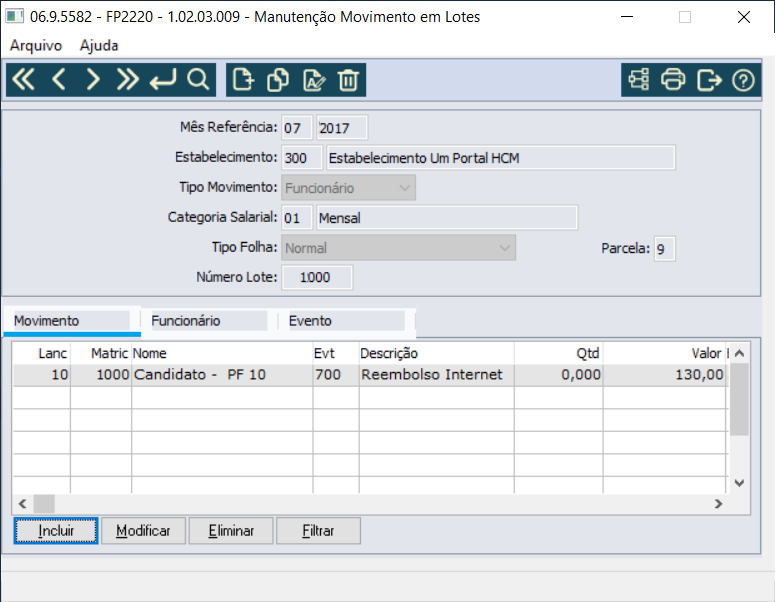Click the Valor column header
The width and height of the screenshot is (776, 602).
pos(664,353)
